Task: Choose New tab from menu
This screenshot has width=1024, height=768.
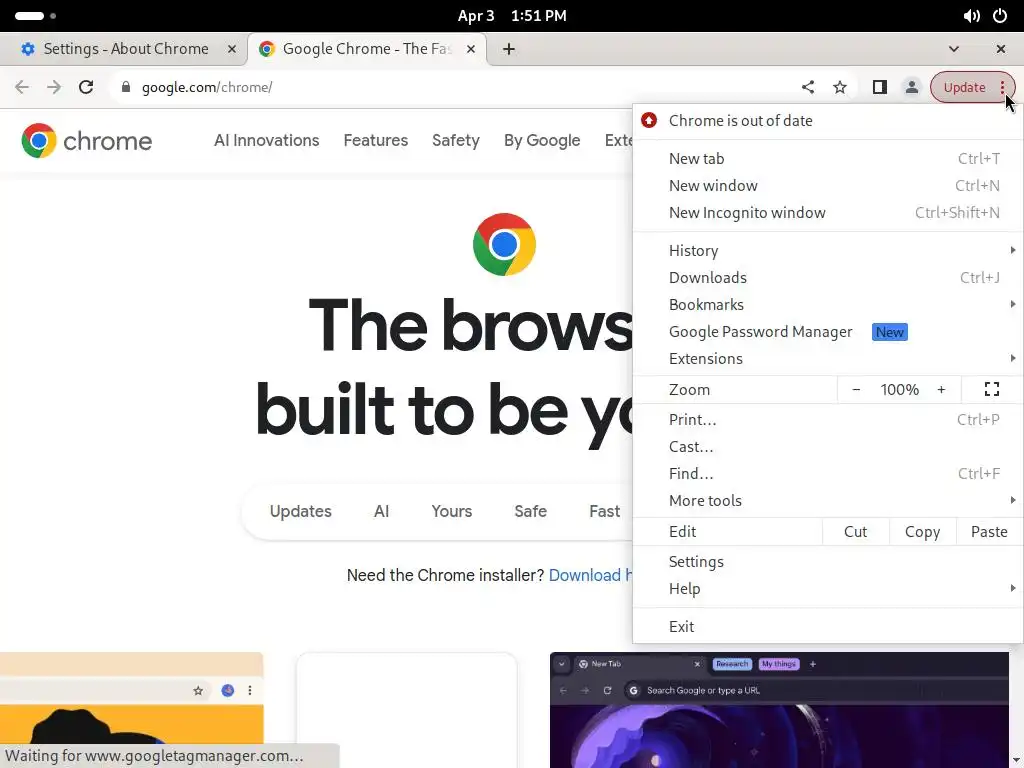Action: click(827, 159)
